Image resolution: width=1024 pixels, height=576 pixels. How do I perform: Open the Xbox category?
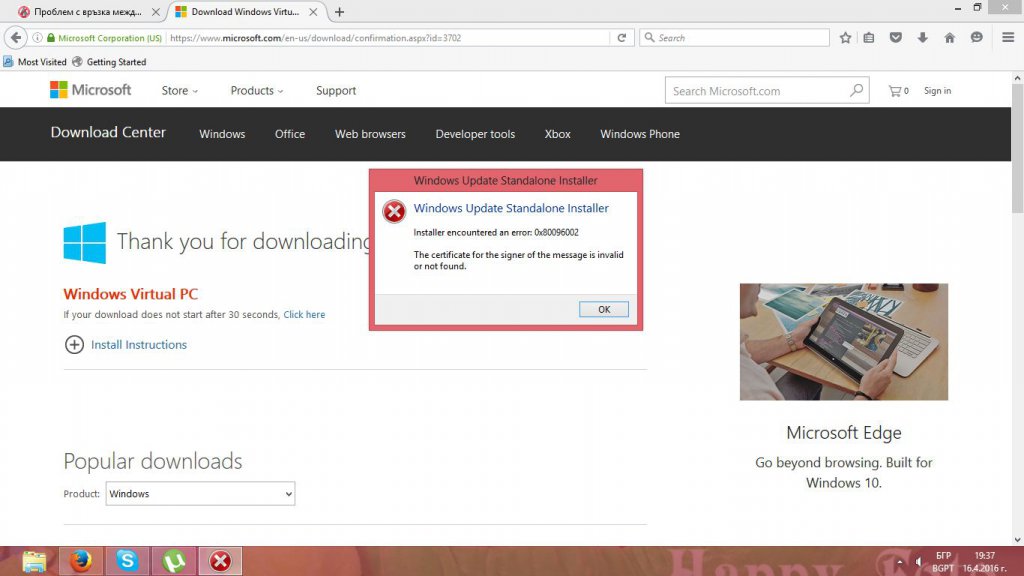pyautogui.click(x=558, y=134)
